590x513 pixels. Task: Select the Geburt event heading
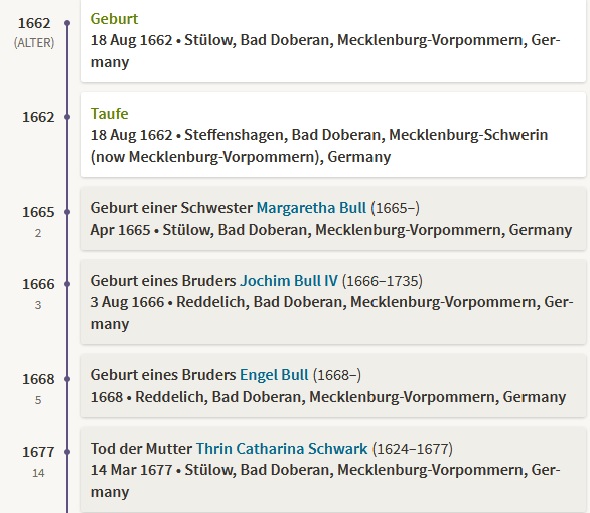pyautogui.click(x=114, y=19)
